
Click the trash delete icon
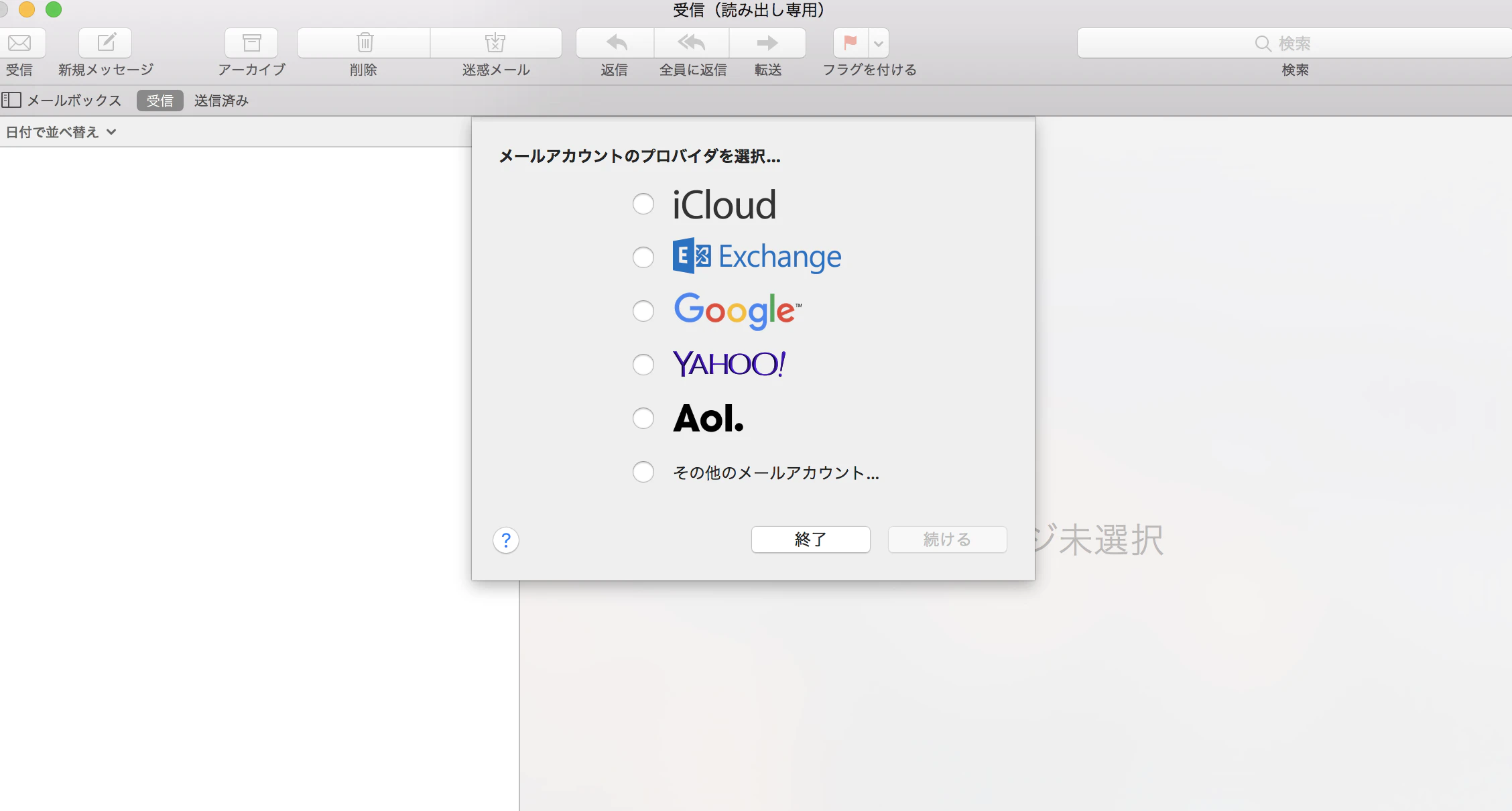364,43
